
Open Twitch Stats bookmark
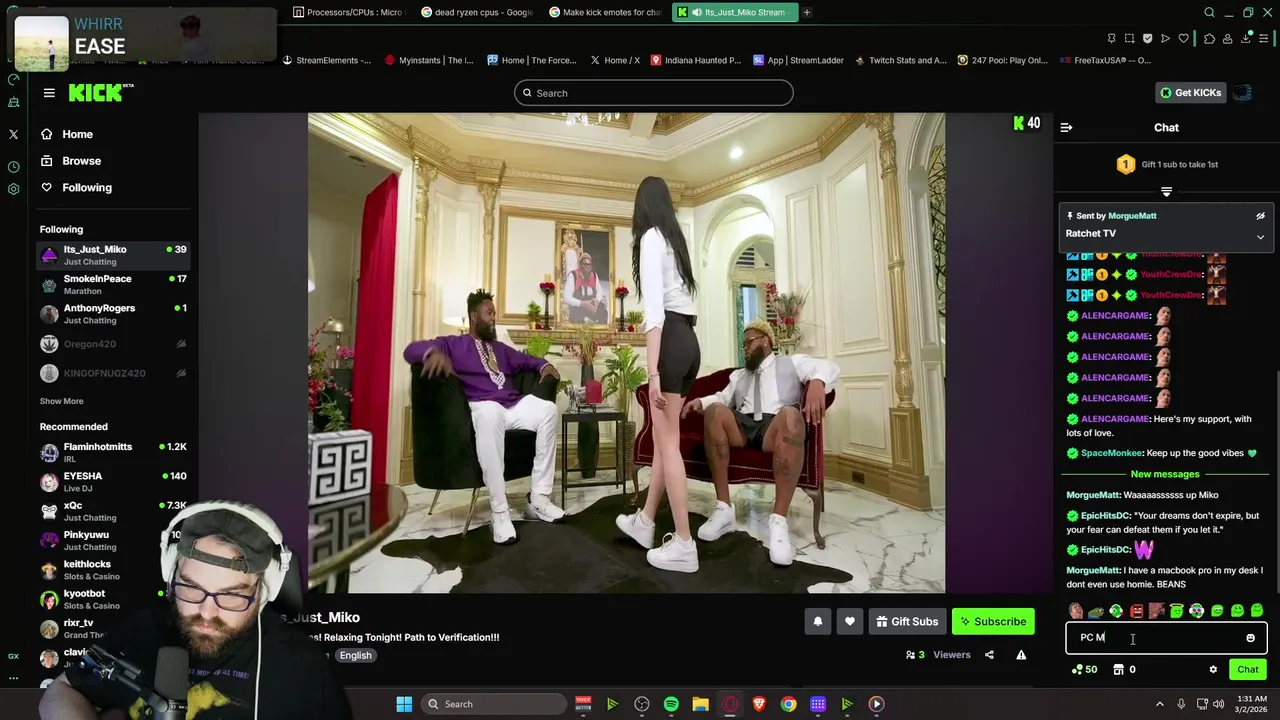[900, 60]
